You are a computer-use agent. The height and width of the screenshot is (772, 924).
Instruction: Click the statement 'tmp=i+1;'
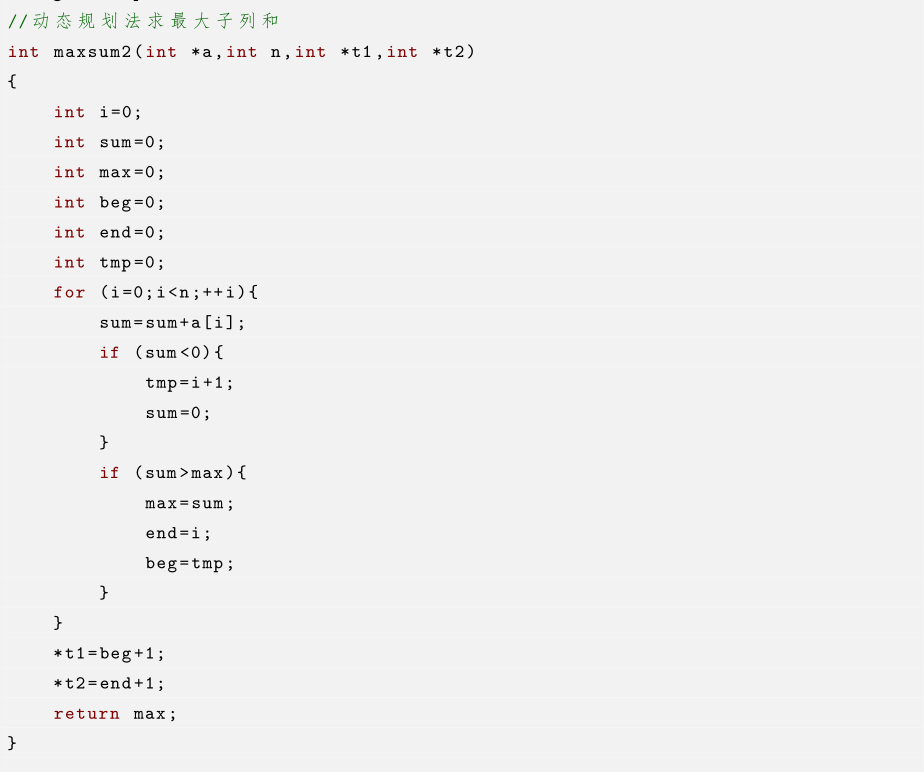click(189, 382)
